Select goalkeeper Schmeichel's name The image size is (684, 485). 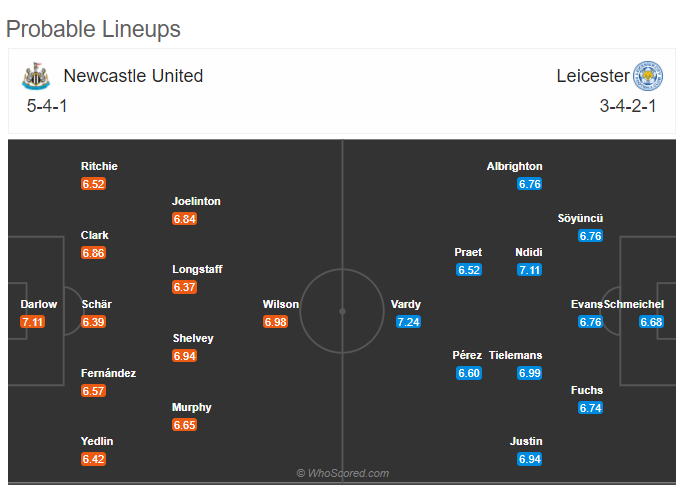coord(634,304)
